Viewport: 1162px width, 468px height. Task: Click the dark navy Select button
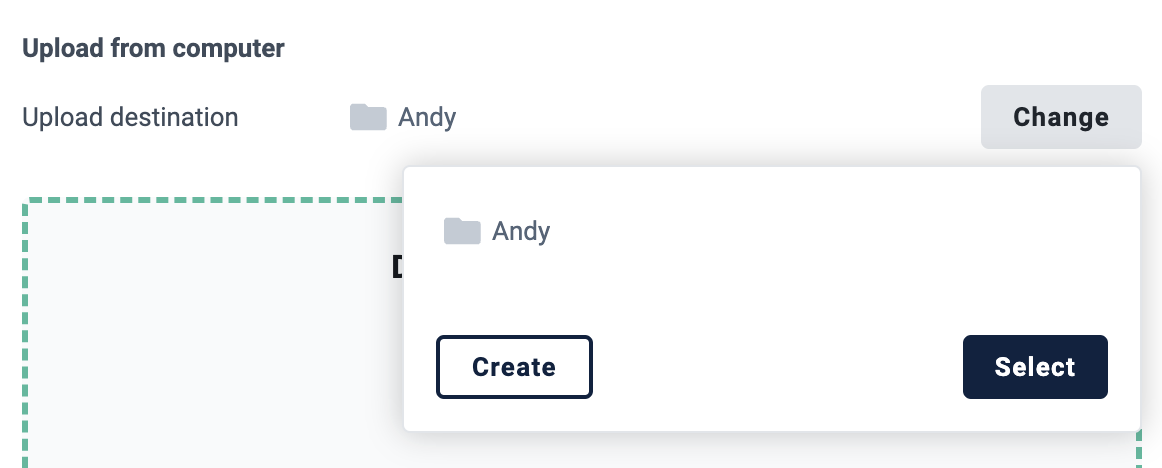pos(1035,367)
